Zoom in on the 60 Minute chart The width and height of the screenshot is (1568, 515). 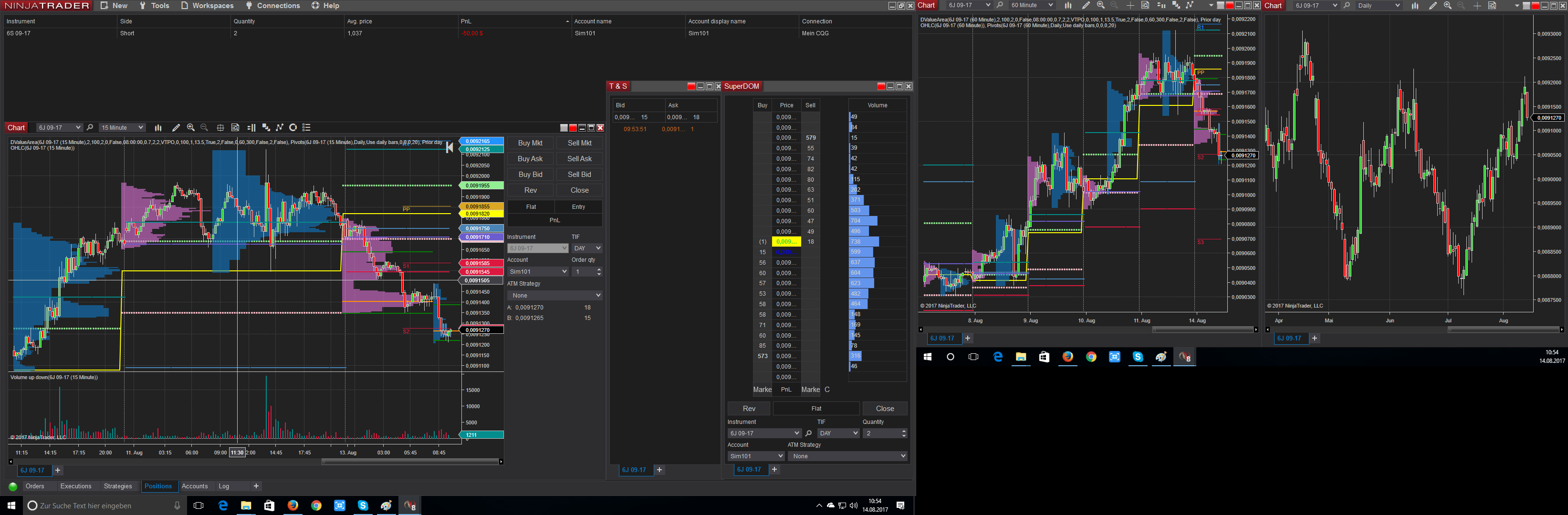pos(1100,5)
